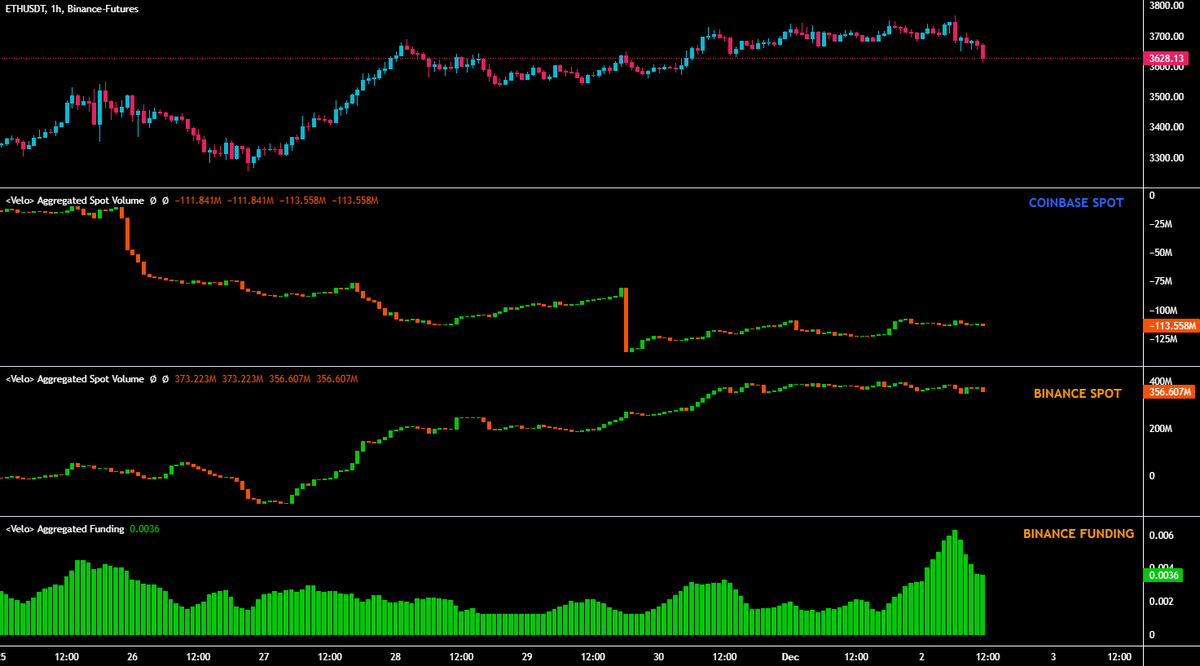1200x666 pixels.
Task: Click the 3500.00 price axis label
Action: click(x=1168, y=98)
